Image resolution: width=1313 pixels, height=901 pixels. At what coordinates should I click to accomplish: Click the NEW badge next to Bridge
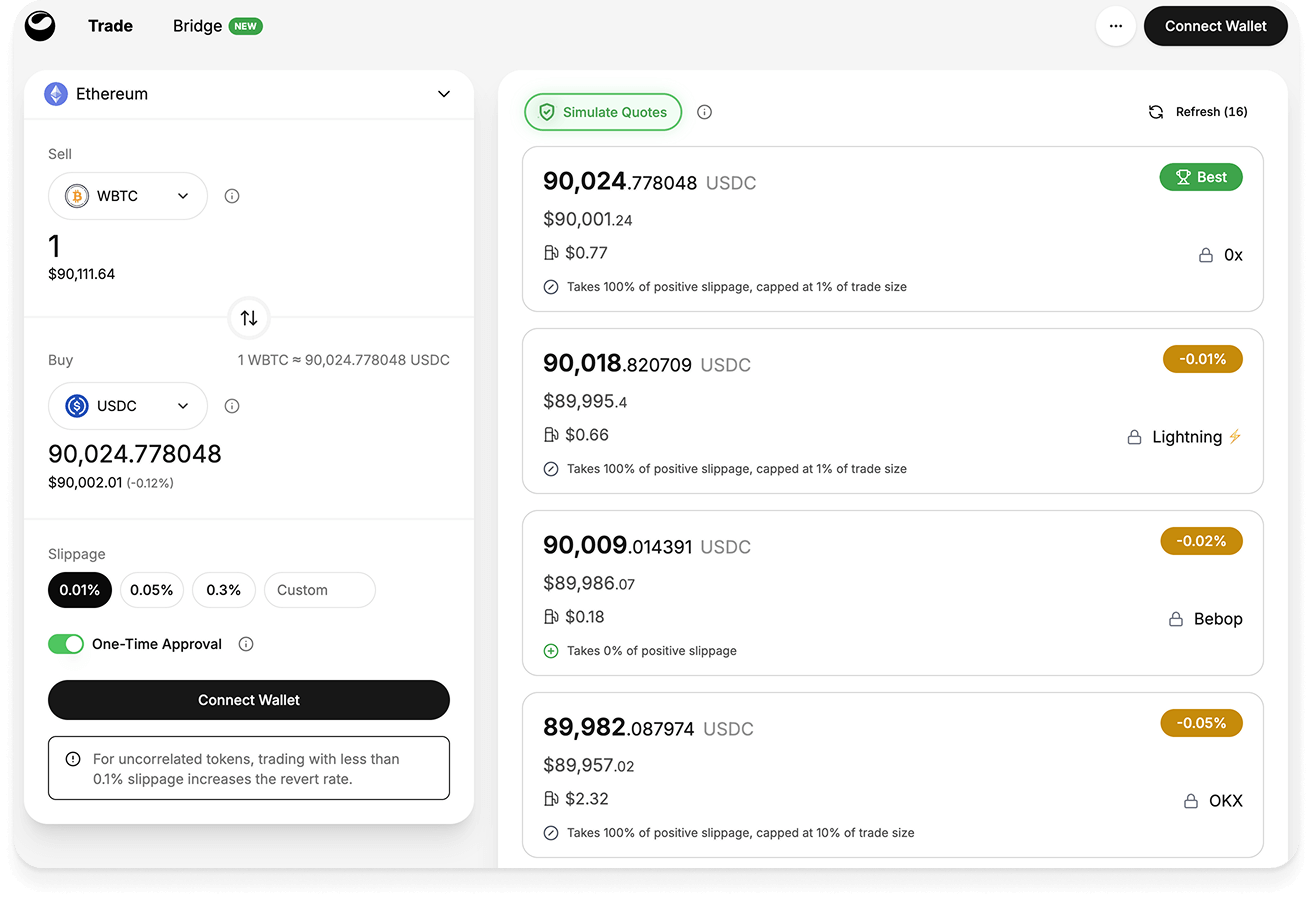[245, 26]
